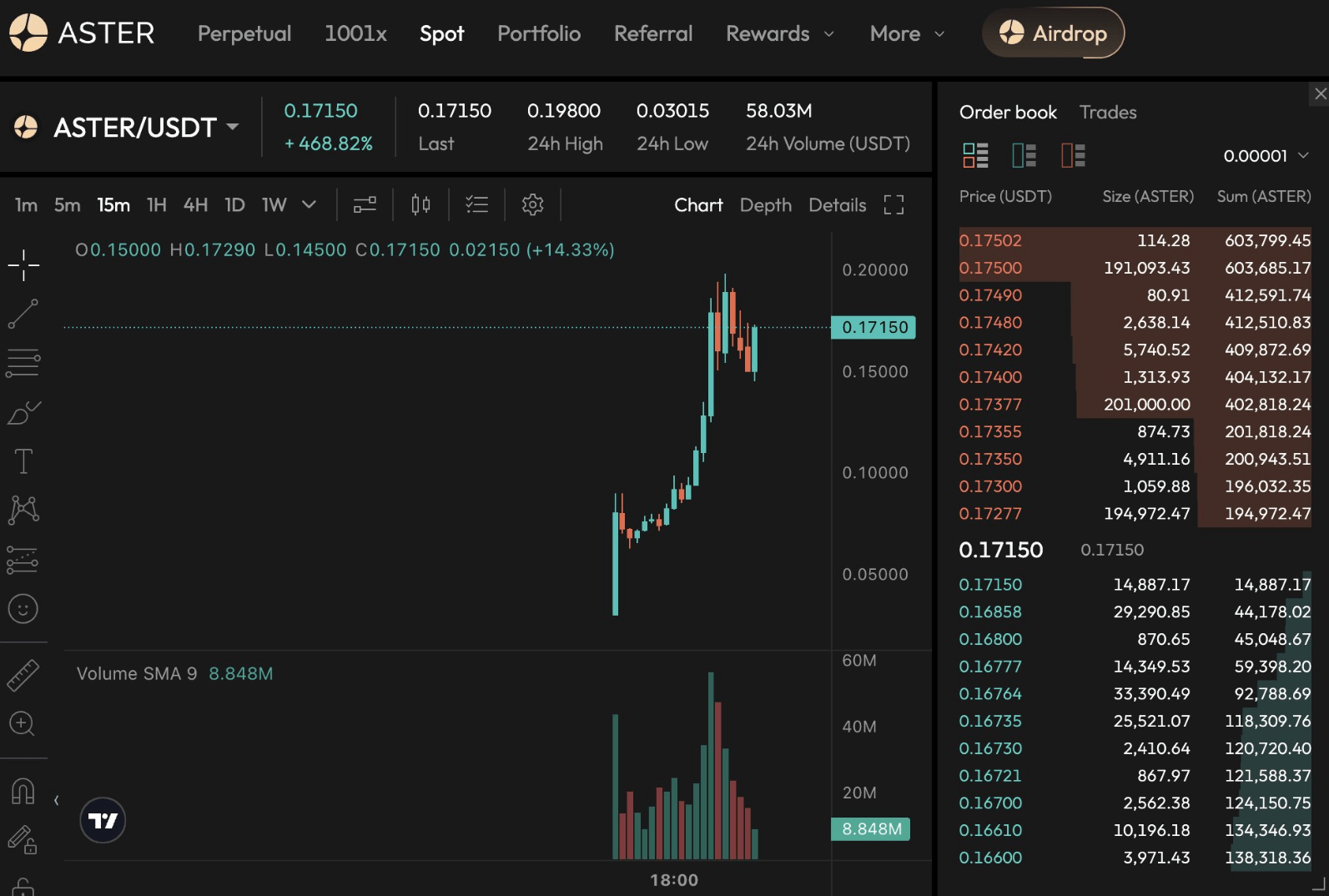Screen dimensions: 1329x896
Task: Select the crosshair cursor tool
Action: click(23, 265)
